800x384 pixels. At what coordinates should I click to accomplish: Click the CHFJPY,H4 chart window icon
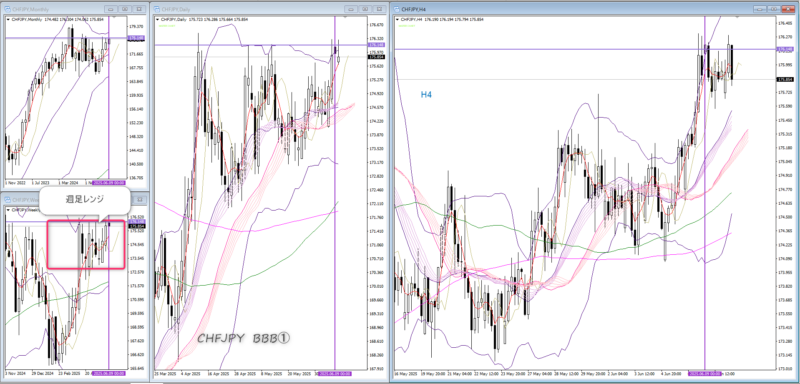coord(397,9)
